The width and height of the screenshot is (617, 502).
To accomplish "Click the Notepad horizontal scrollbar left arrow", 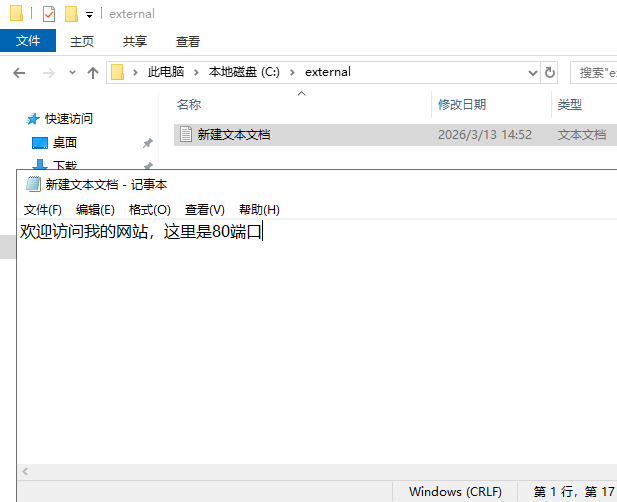I will click(24, 471).
